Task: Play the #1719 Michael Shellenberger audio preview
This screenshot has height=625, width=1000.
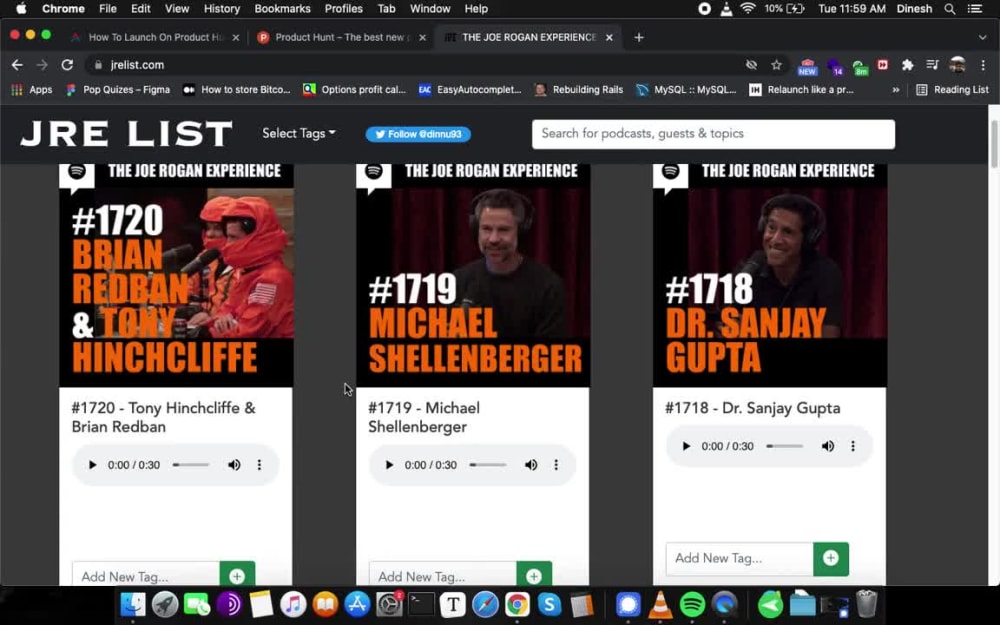Action: tap(389, 465)
